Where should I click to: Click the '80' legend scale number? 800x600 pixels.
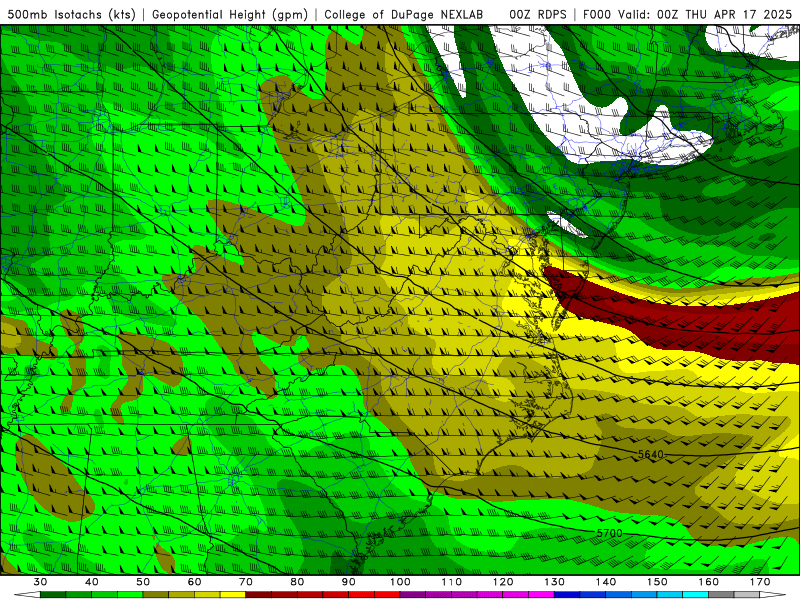click(x=297, y=582)
